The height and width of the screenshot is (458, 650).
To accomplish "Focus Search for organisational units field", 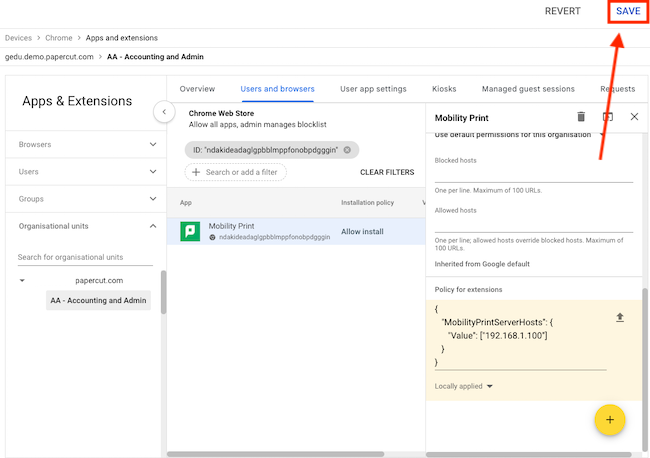I will click(x=85, y=257).
